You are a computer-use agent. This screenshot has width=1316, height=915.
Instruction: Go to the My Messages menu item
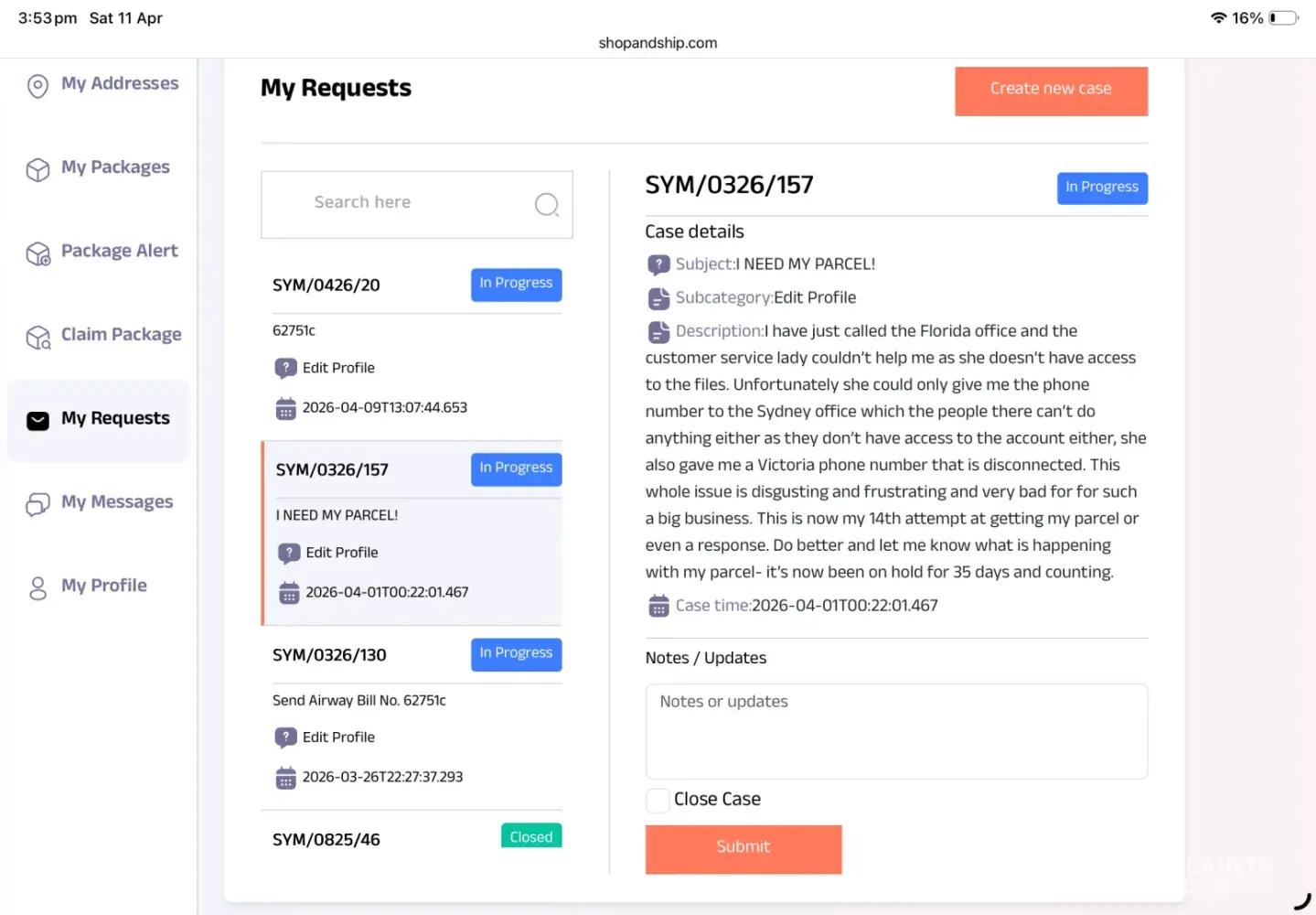click(117, 502)
